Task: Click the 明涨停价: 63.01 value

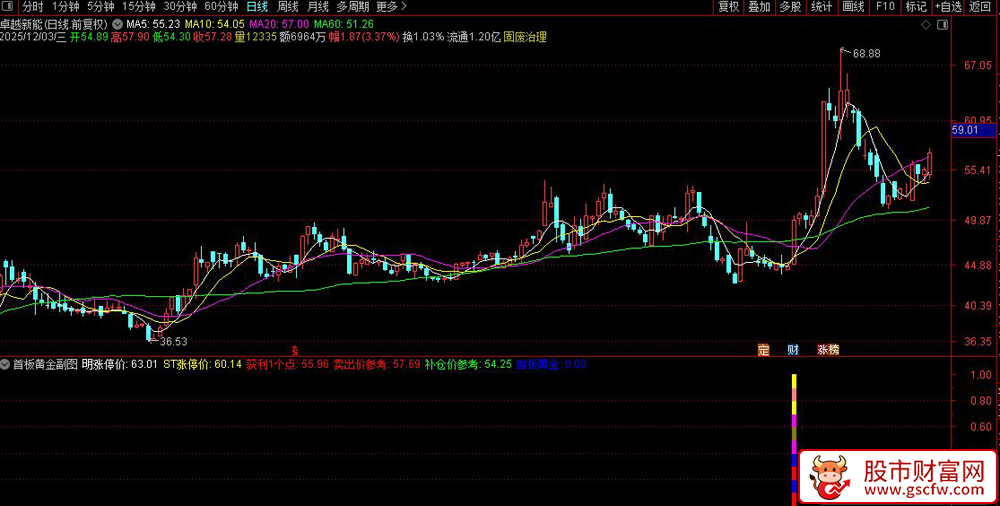Action: click(119, 365)
